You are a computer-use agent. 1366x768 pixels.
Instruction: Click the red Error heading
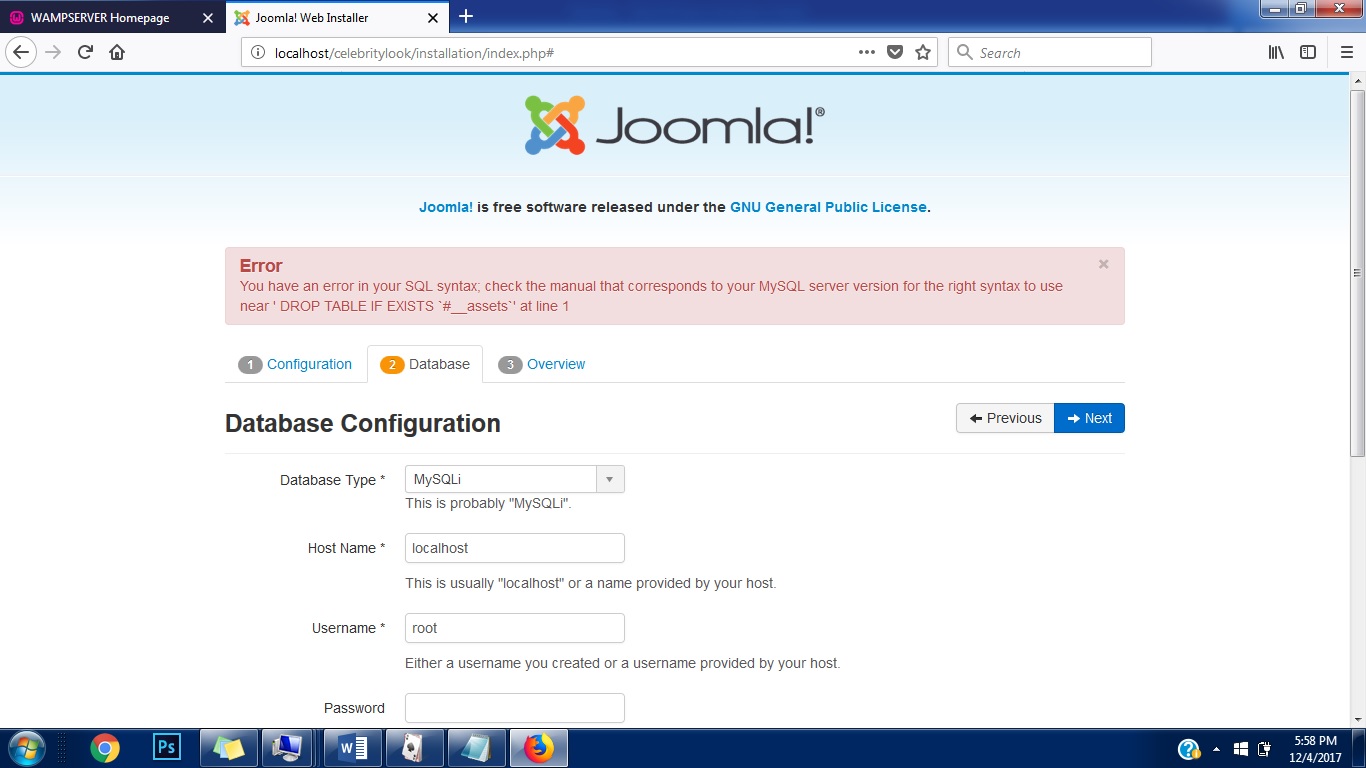pos(261,265)
